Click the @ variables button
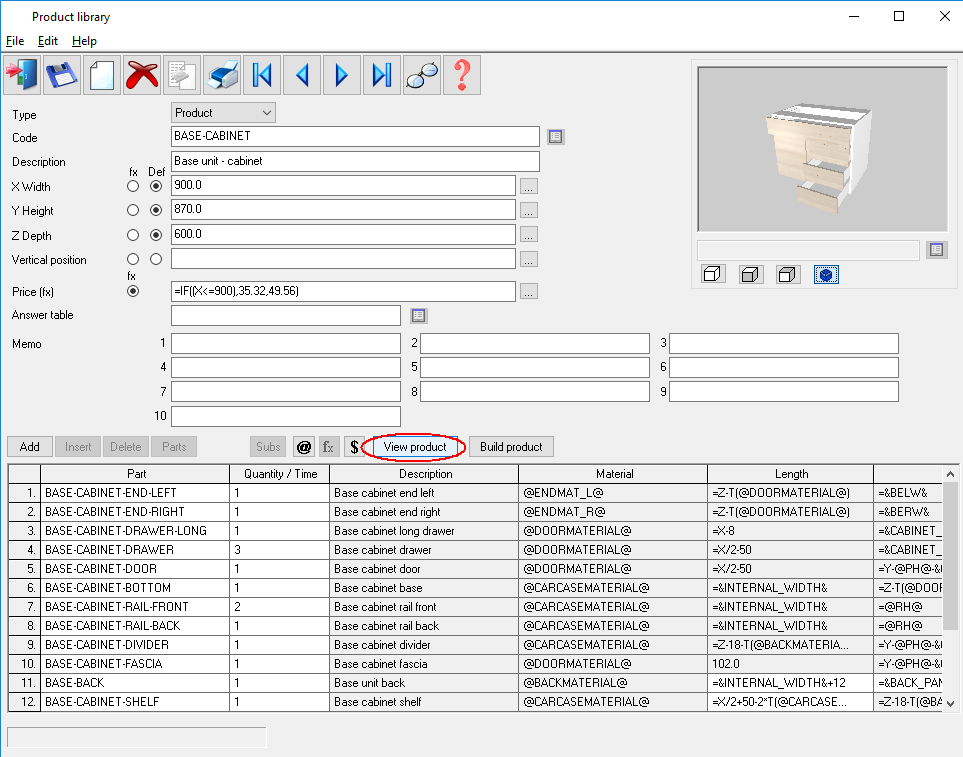Screen dimensions: 963x757 304,447
